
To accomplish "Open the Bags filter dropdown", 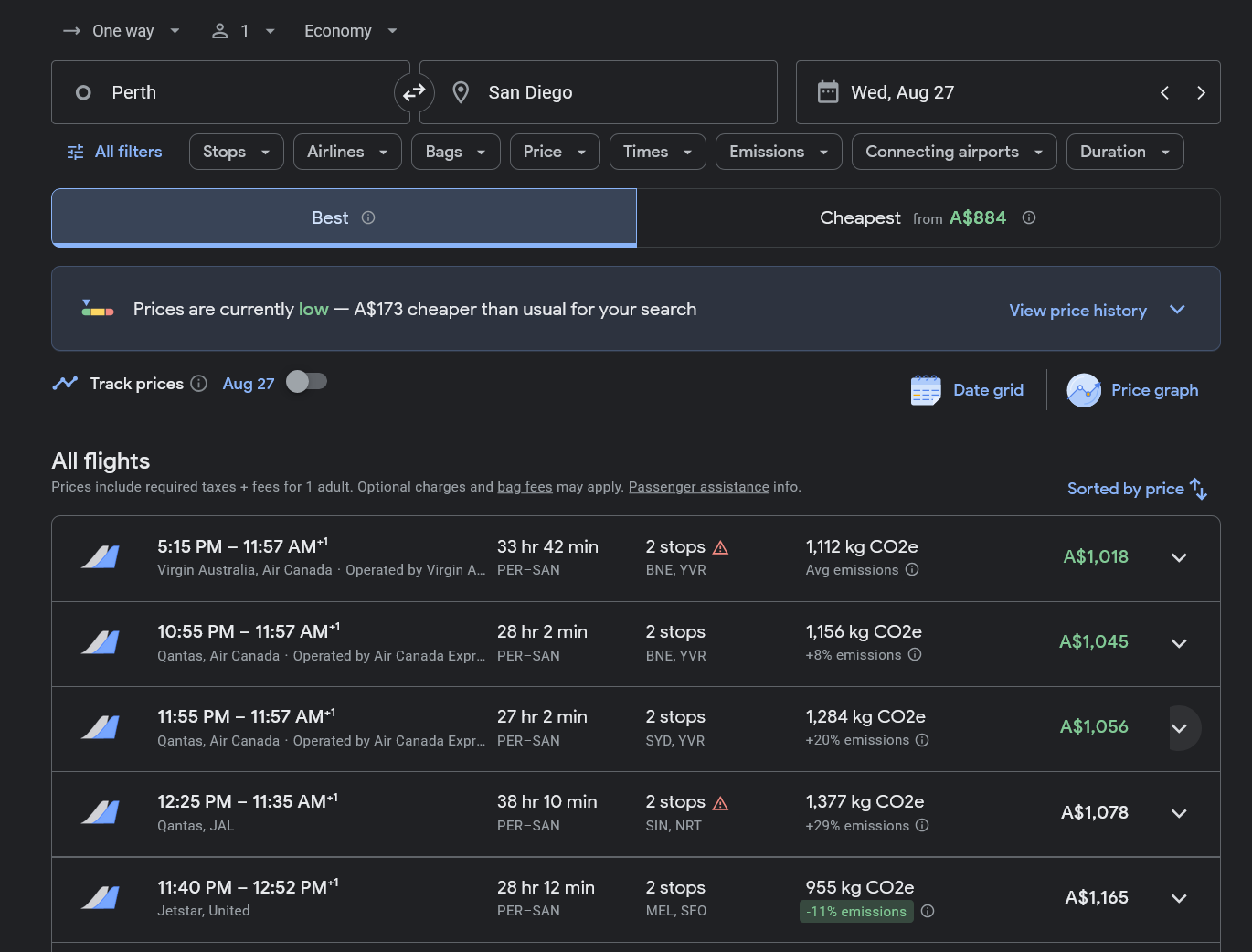I will point(456,152).
